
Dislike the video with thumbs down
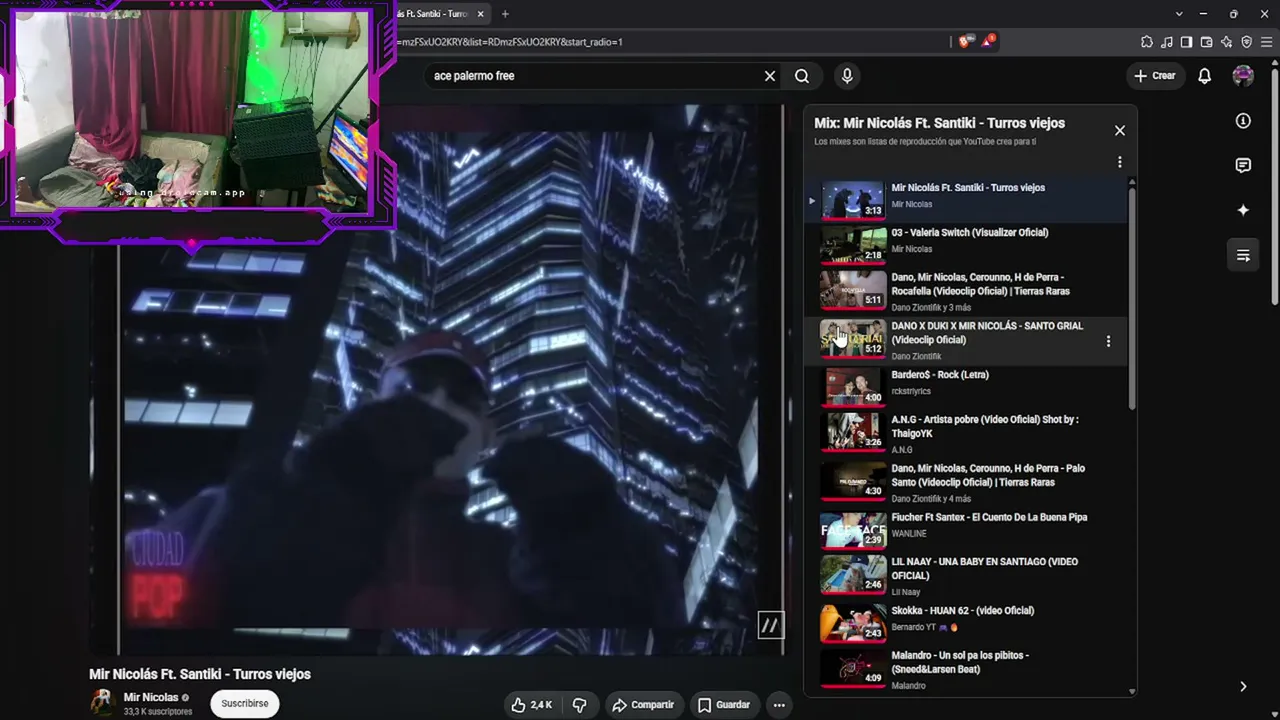(579, 705)
